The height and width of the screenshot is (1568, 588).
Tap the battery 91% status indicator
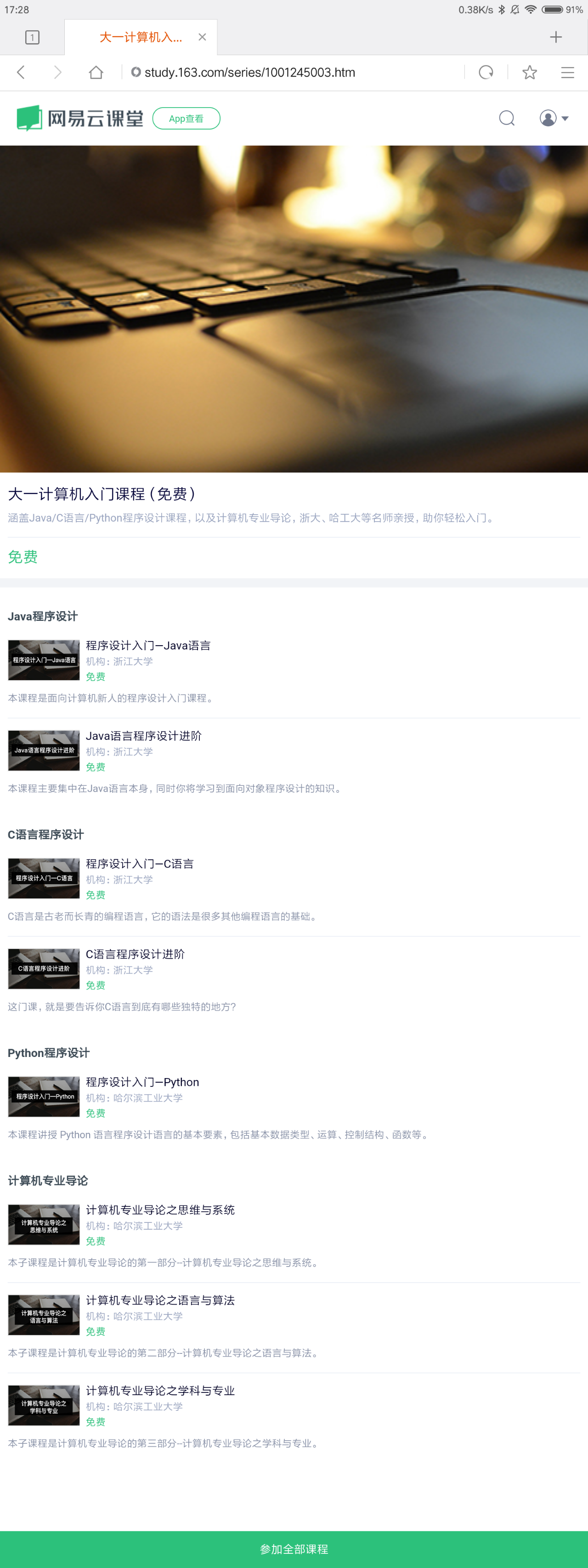coord(562,9)
